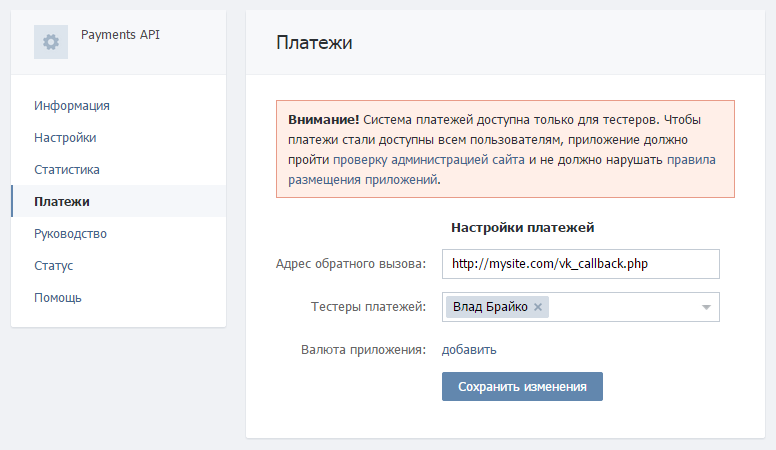
Task: Go to Настройки in the sidebar
Action: (65, 138)
